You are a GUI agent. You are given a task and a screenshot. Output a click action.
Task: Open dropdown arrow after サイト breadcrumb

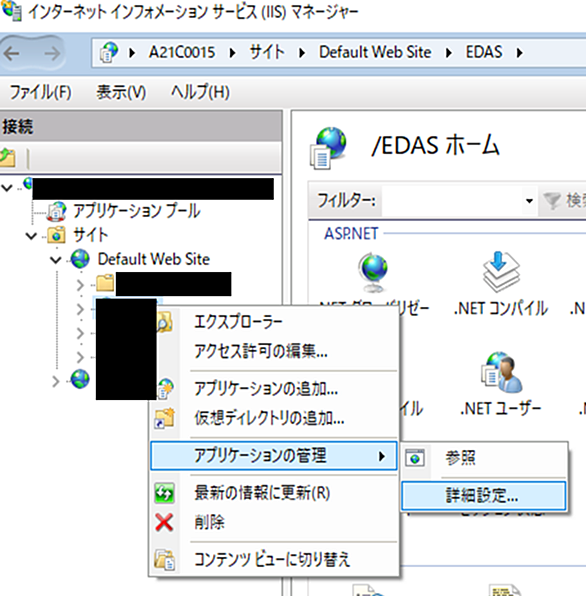pos(302,53)
